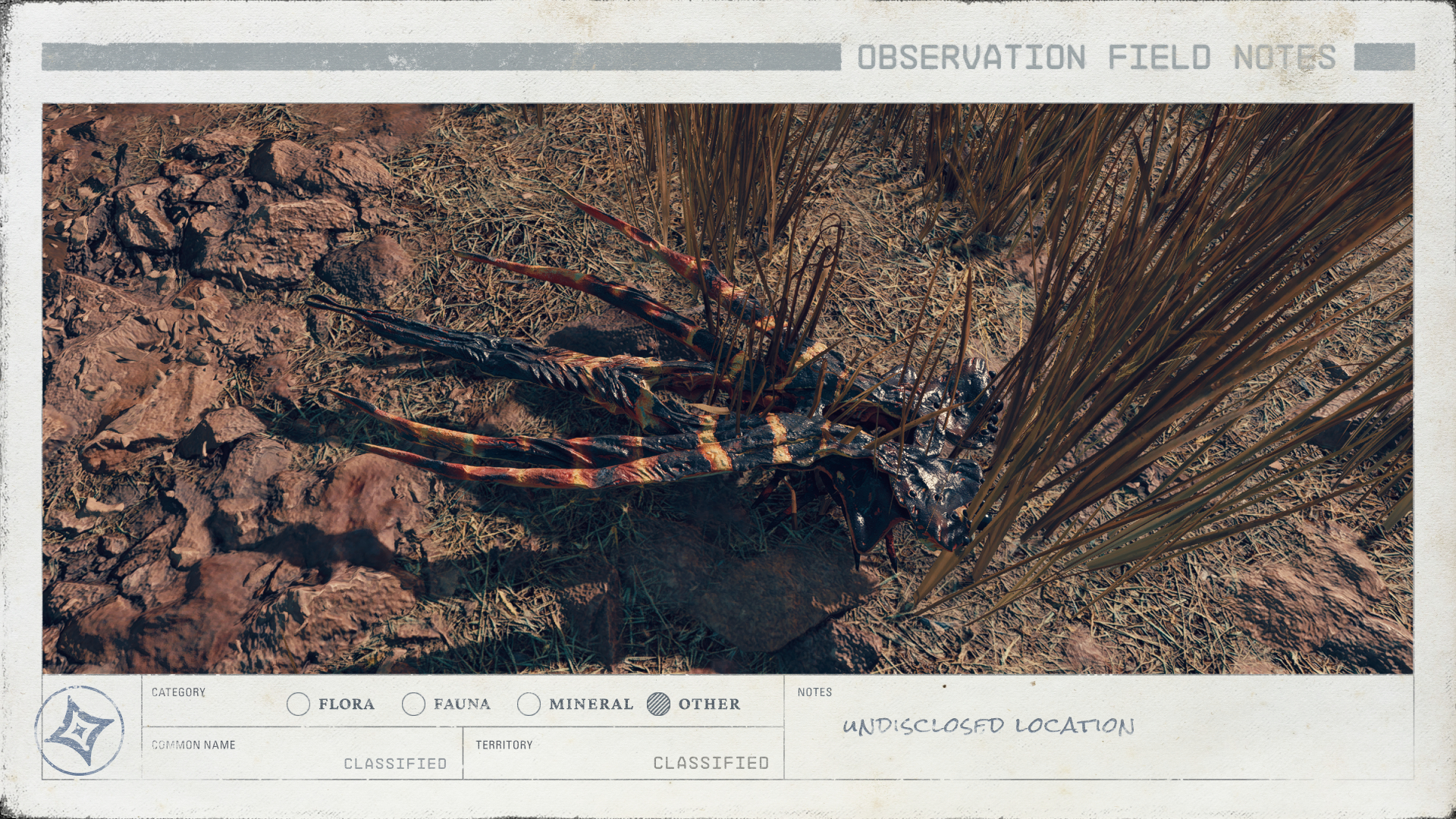Click the Notes label

(814, 692)
